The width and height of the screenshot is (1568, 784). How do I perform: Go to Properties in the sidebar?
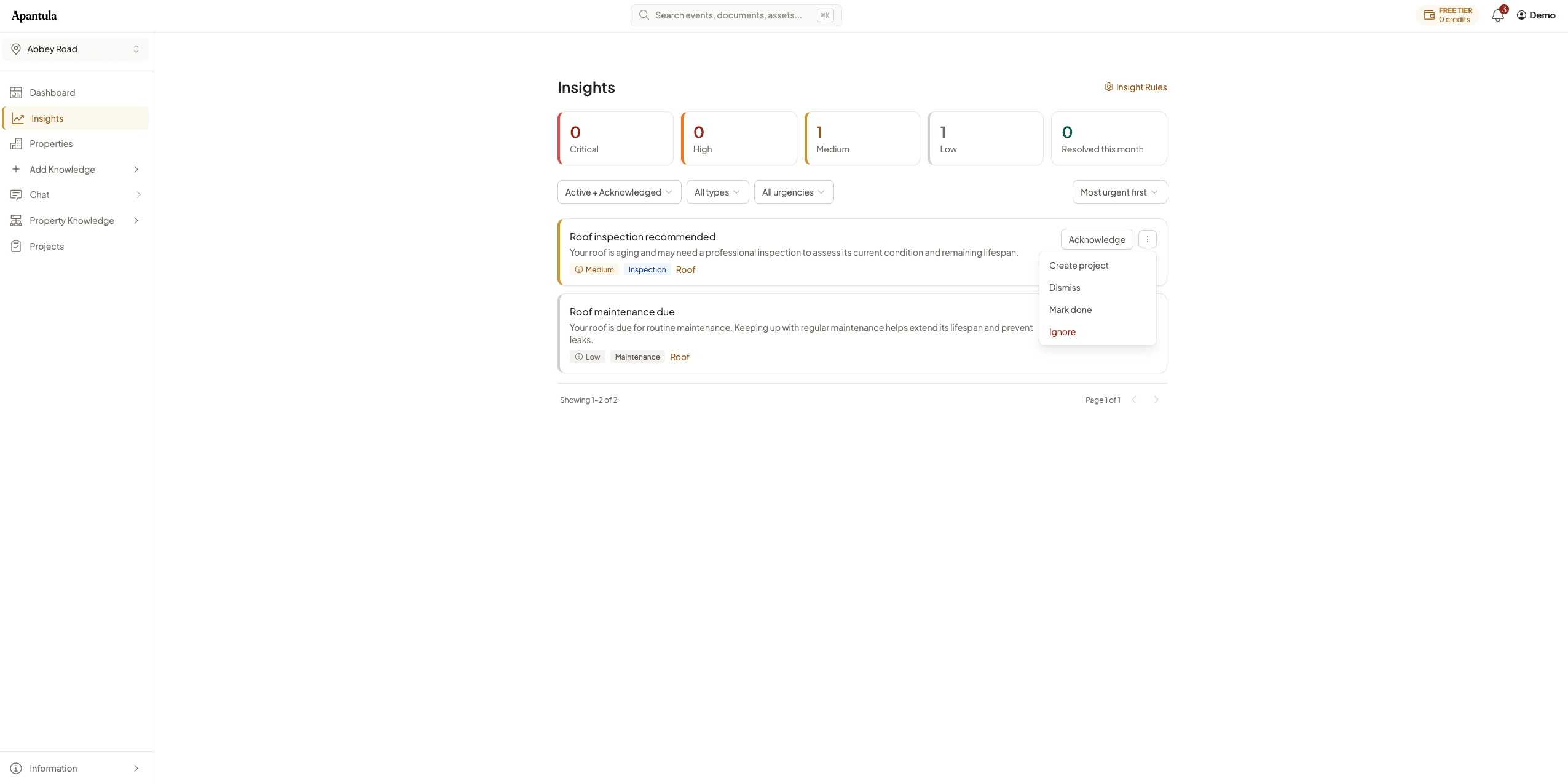(x=76, y=144)
